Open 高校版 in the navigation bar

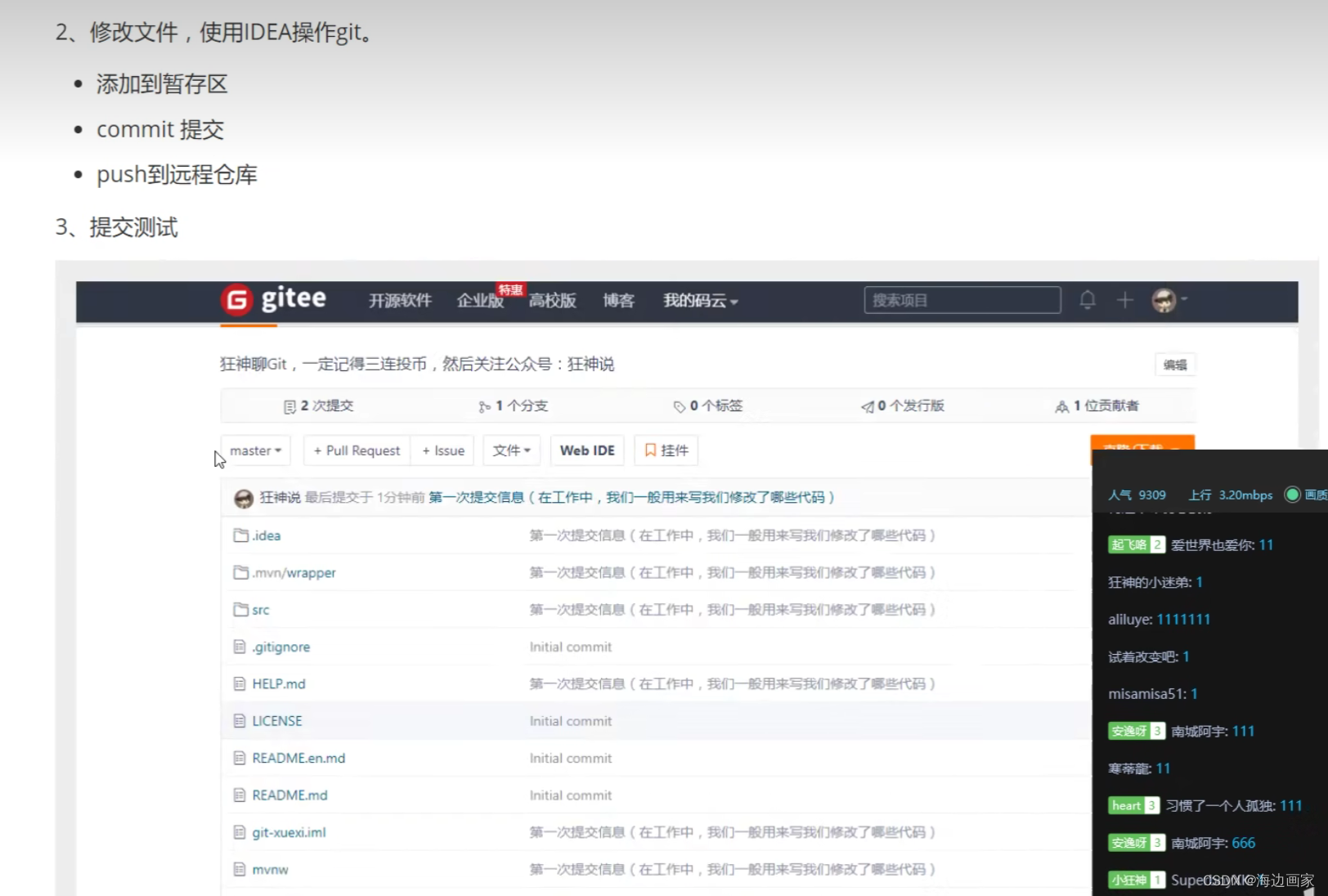click(x=553, y=301)
